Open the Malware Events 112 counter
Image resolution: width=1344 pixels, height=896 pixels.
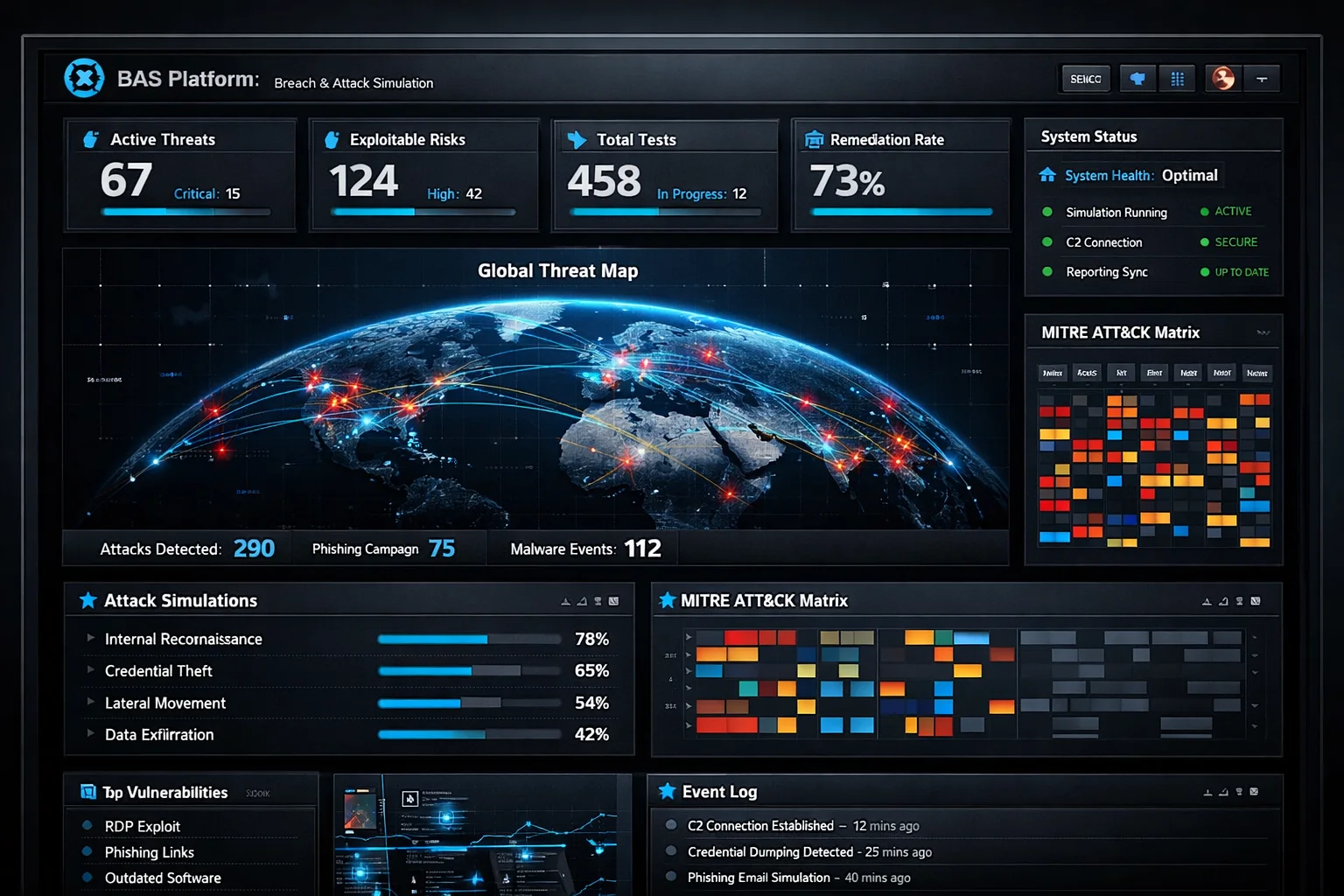tap(585, 549)
